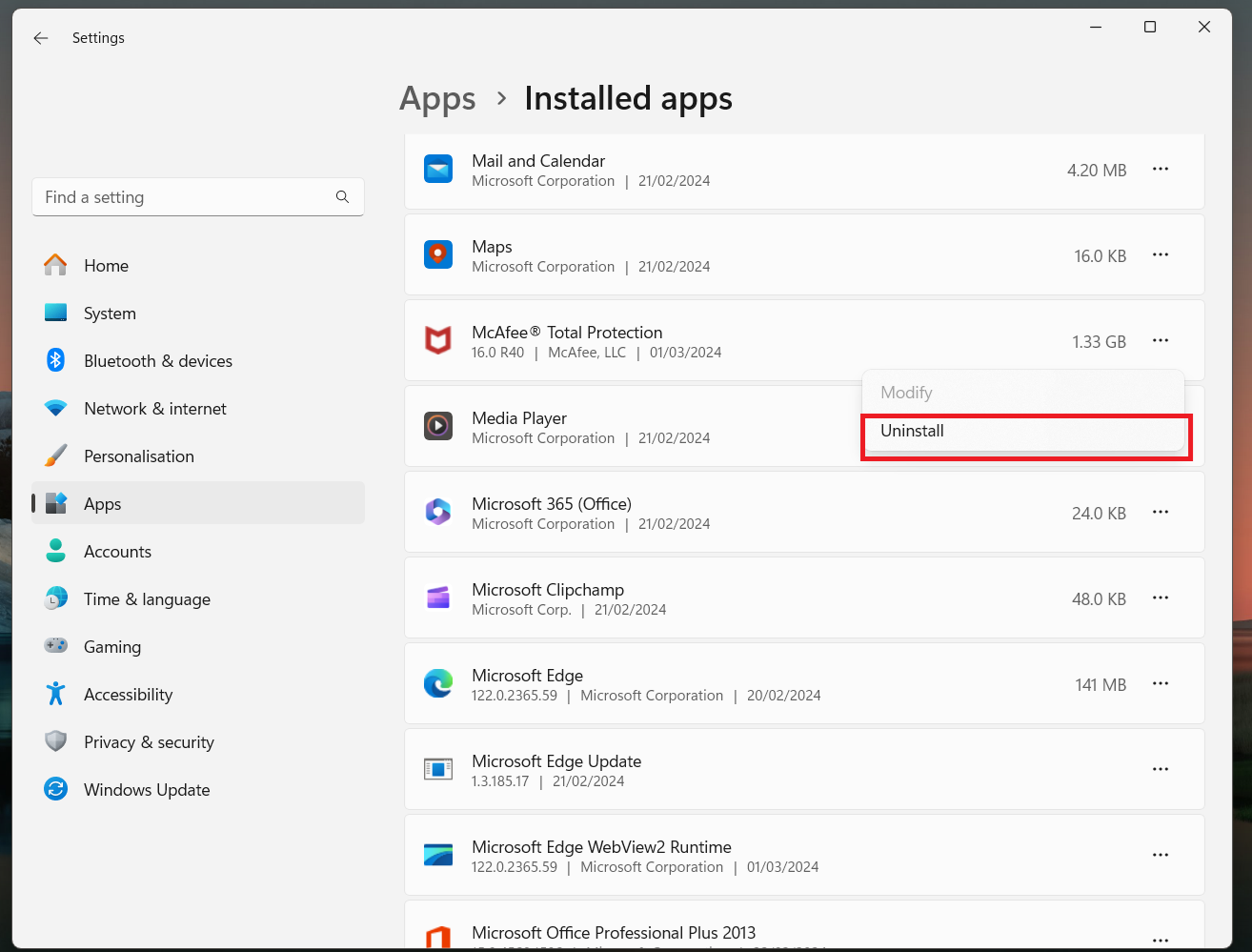This screenshot has width=1252, height=952.
Task: Open more options for Mail and Calendar
Action: (x=1160, y=169)
